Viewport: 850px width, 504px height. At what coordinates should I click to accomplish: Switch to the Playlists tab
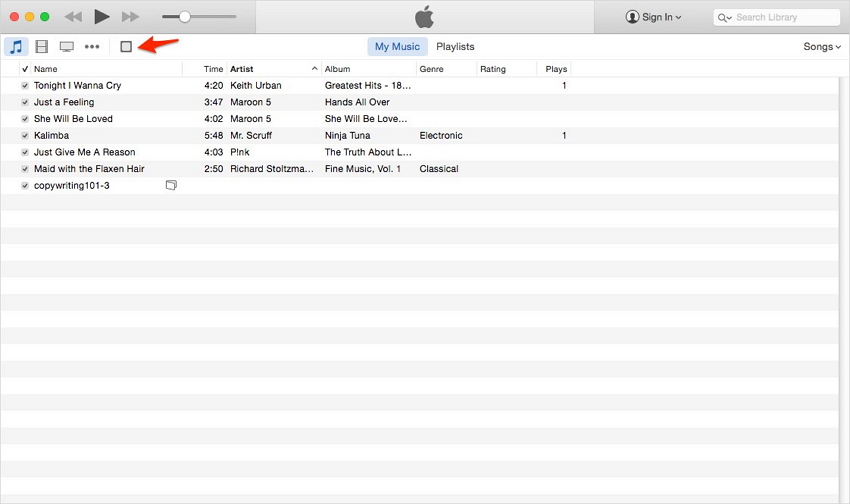click(x=455, y=47)
